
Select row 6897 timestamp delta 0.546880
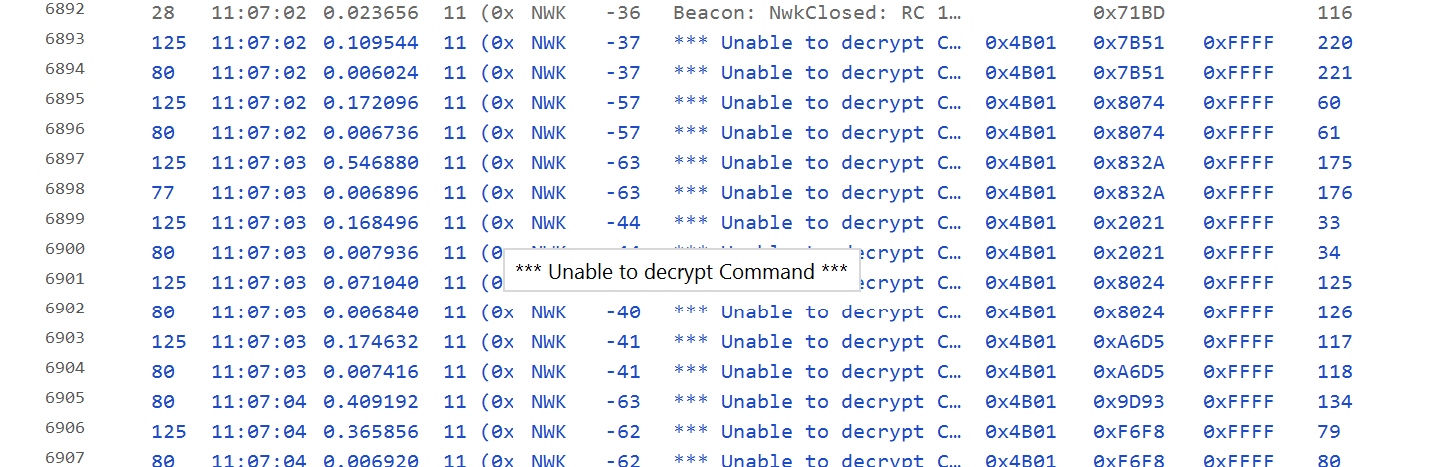click(370, 163)
